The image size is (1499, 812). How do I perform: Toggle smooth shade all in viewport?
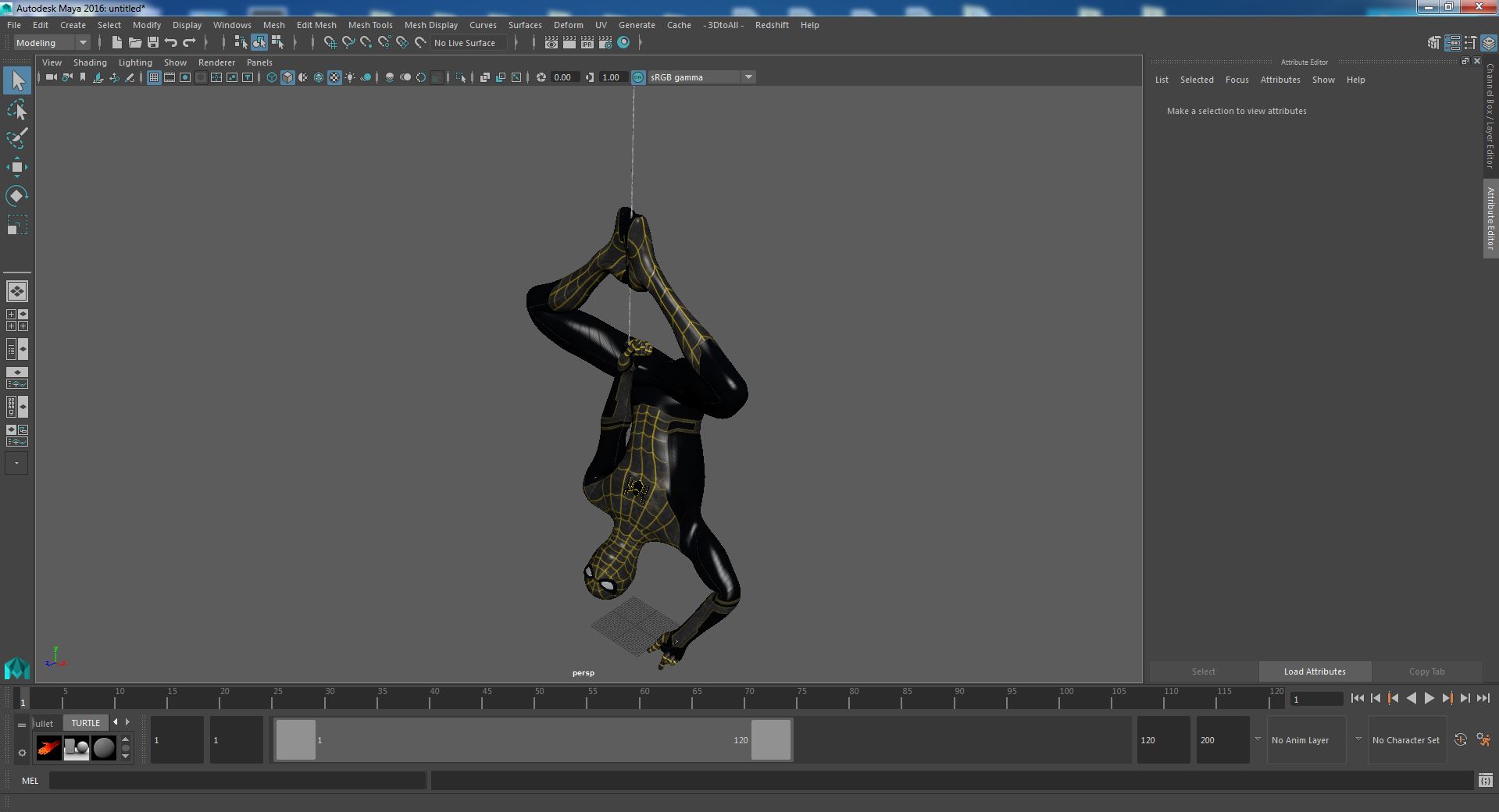click(x=287, y=77)
